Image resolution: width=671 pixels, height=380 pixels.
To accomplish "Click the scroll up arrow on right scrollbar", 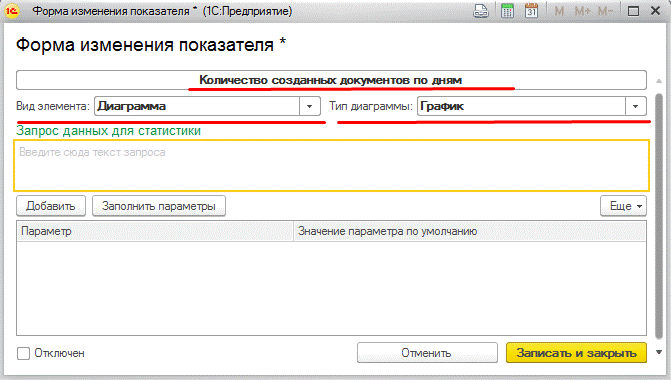I will coord(659,81).
